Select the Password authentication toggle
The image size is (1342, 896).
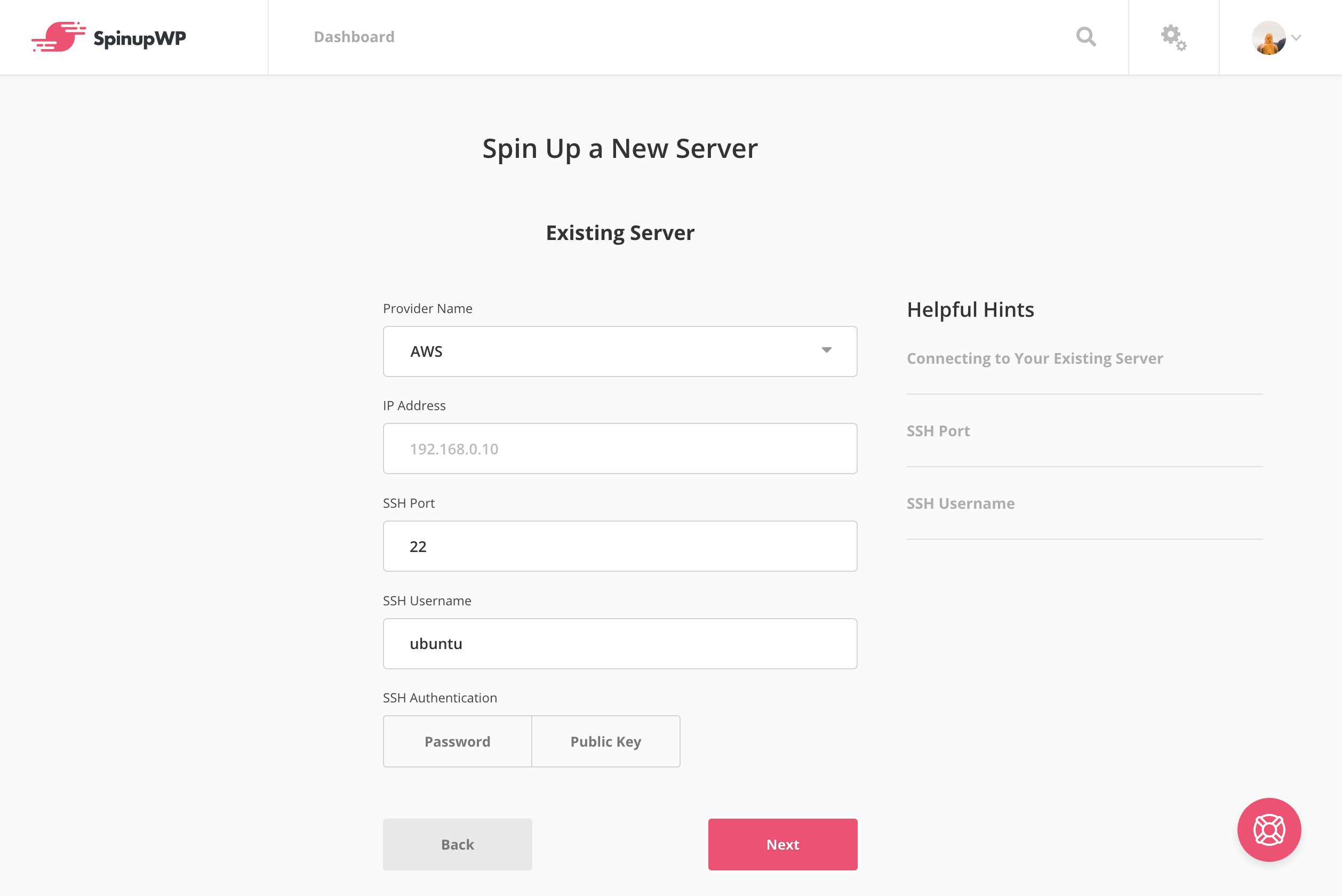457,741
